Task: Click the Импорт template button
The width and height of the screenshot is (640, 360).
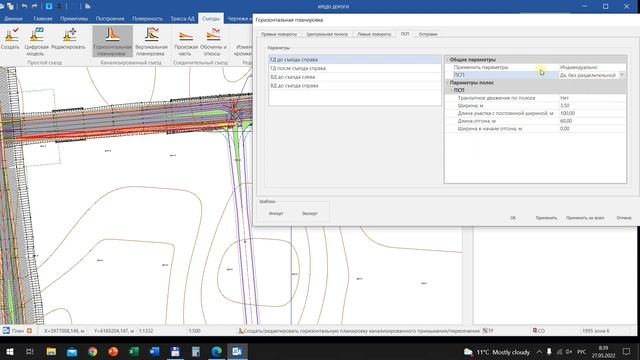Action: (x=276, y=213)
